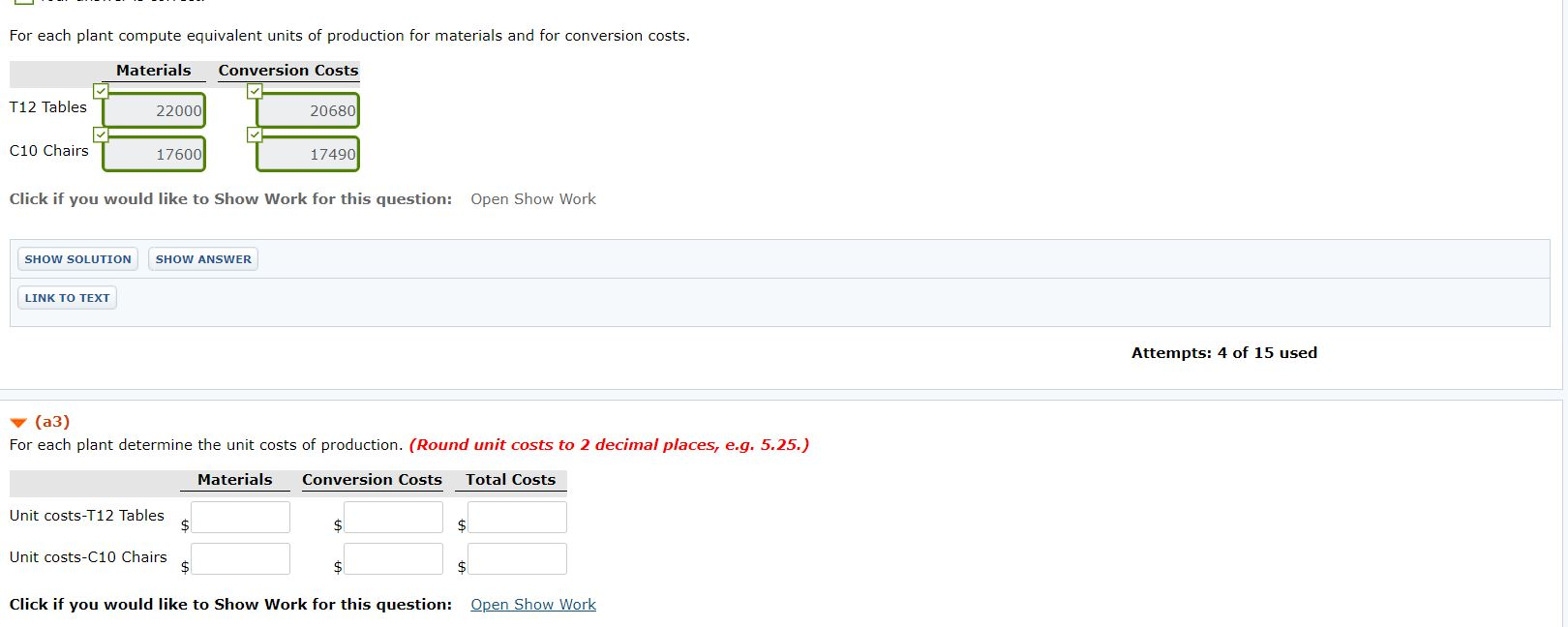Click the Materials unit cost field for C10 Chairs
This screenshot has height=627, width=1568.
[x=240, y=558]
